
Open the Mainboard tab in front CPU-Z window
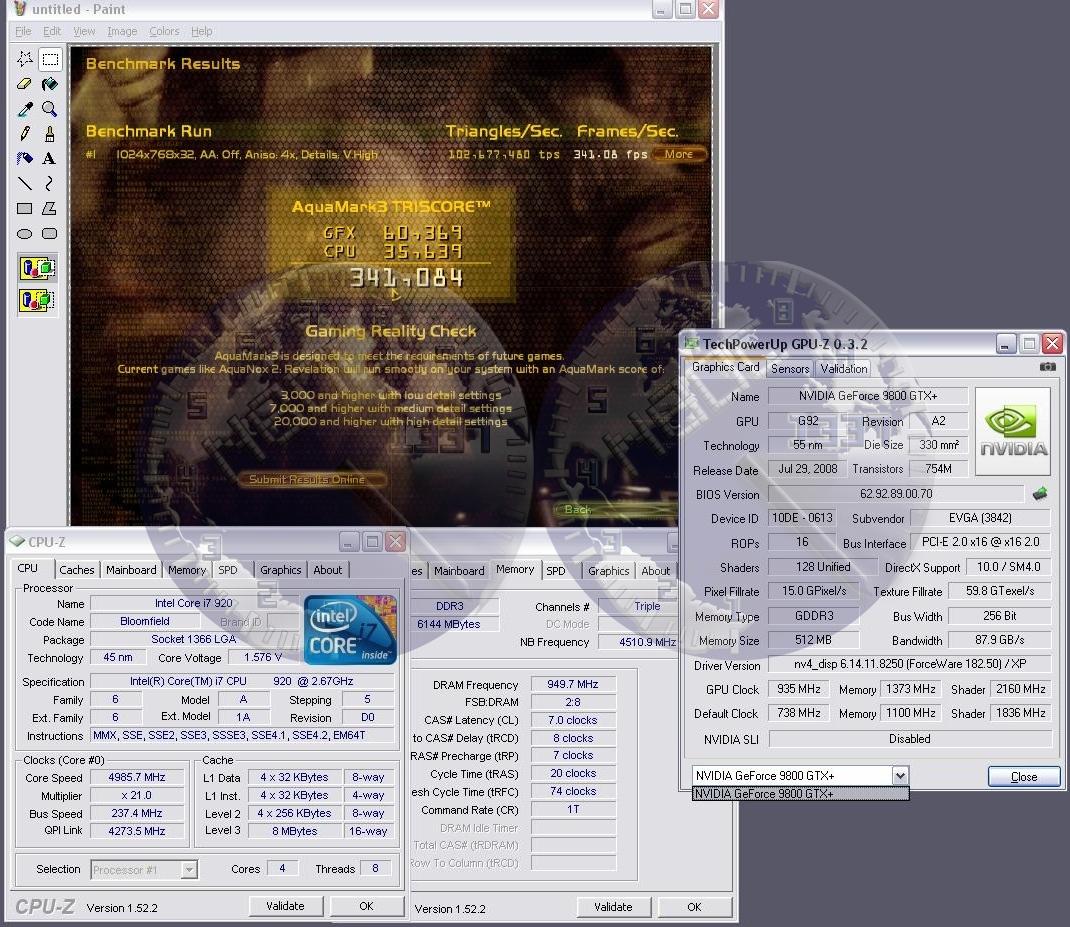pyautogui.click(x=131, y=570)
